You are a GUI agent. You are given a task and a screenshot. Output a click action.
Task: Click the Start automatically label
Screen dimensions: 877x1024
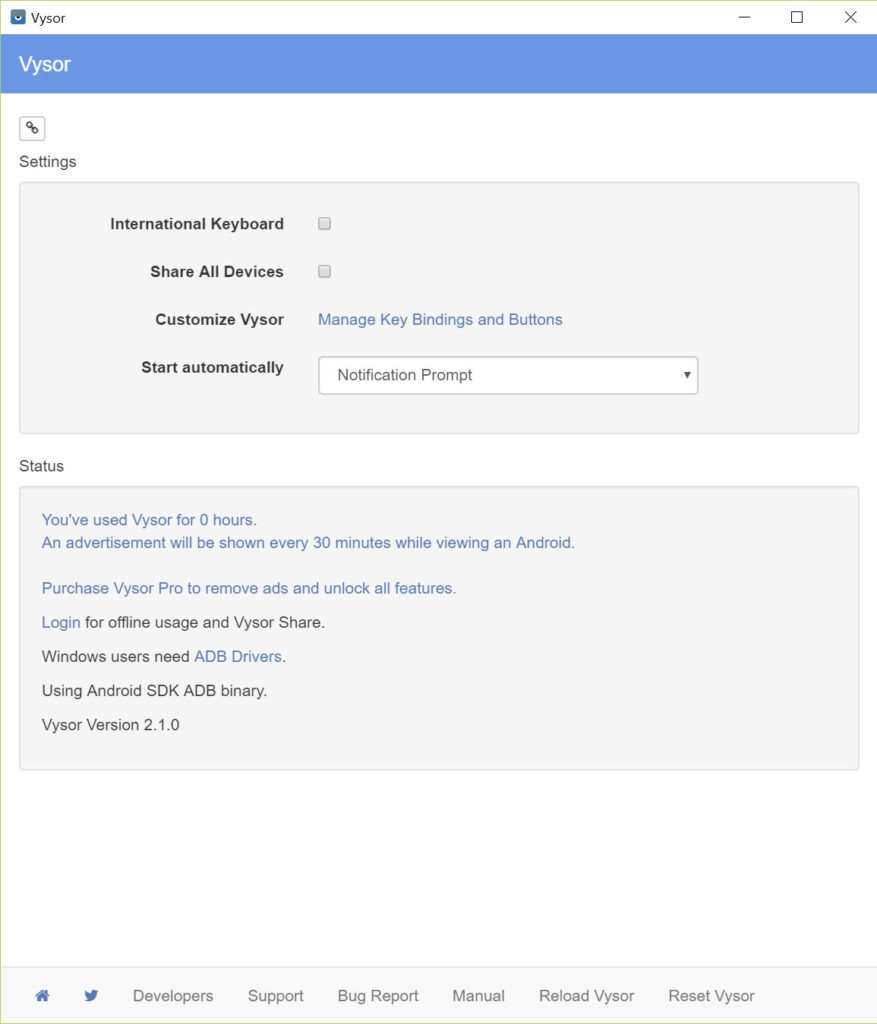(x=212, y=367)
